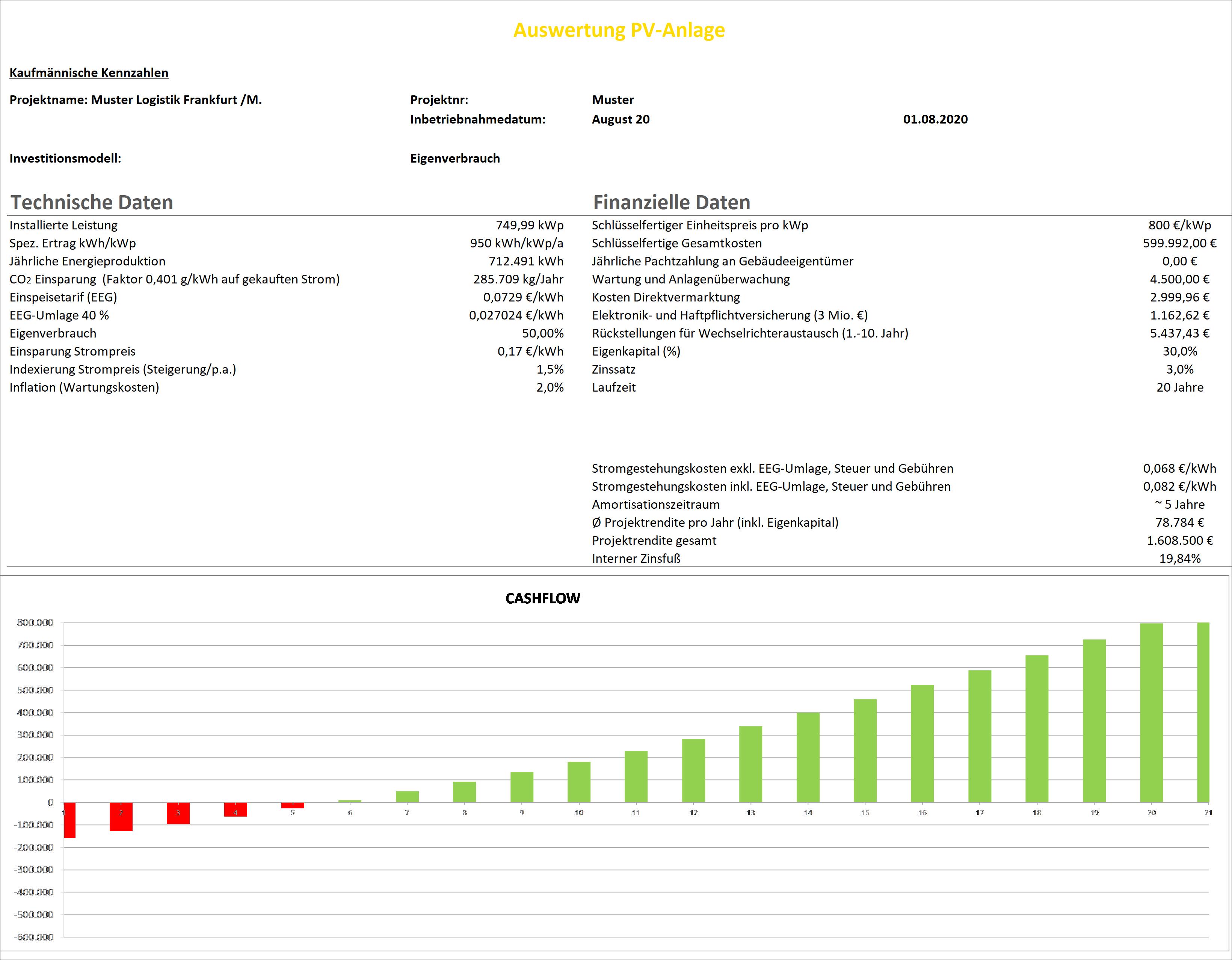Select 'Investitionsmodell:' label

tap(65, 158)
